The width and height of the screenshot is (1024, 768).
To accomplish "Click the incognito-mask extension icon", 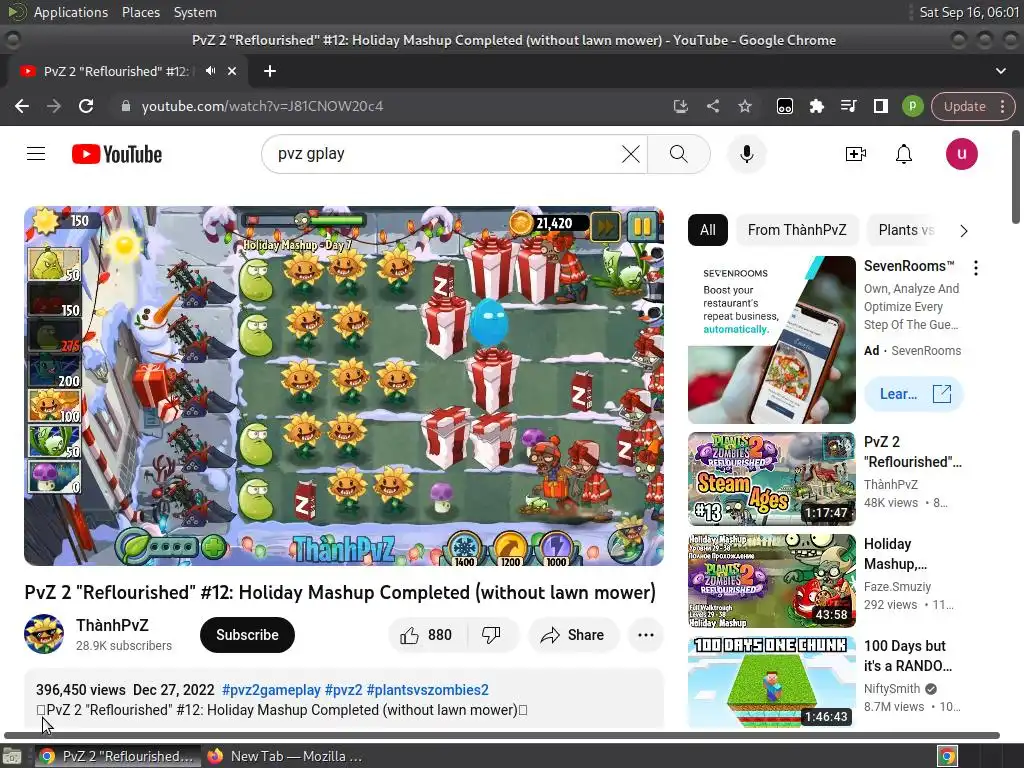I will pos(784,106).
